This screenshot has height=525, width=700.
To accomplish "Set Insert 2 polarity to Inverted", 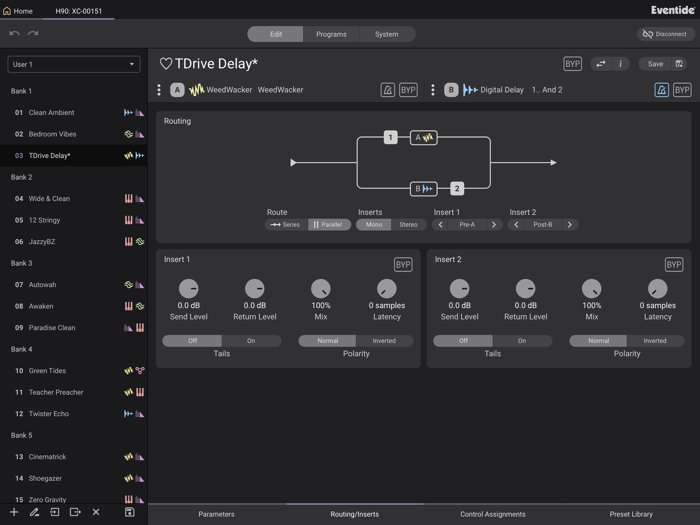I will coord(655,341).
